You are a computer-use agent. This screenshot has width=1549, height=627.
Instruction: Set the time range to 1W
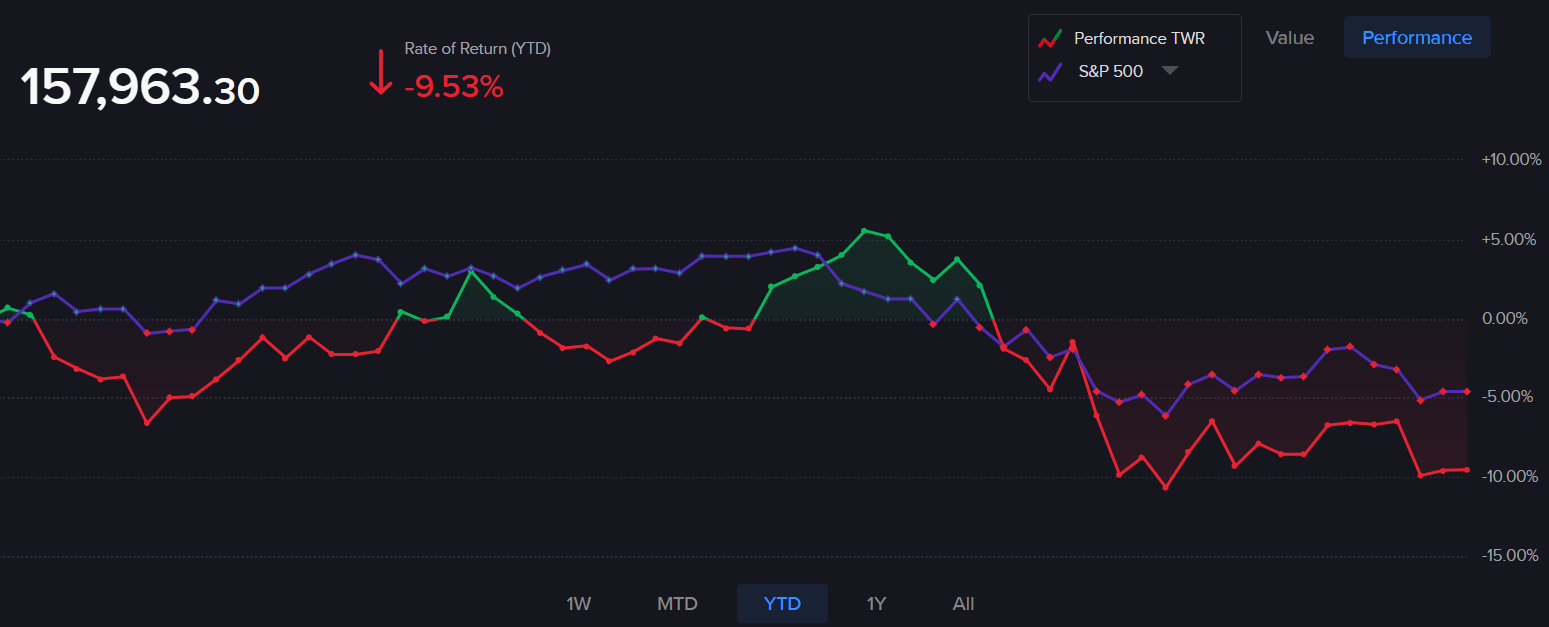(579, 604)
